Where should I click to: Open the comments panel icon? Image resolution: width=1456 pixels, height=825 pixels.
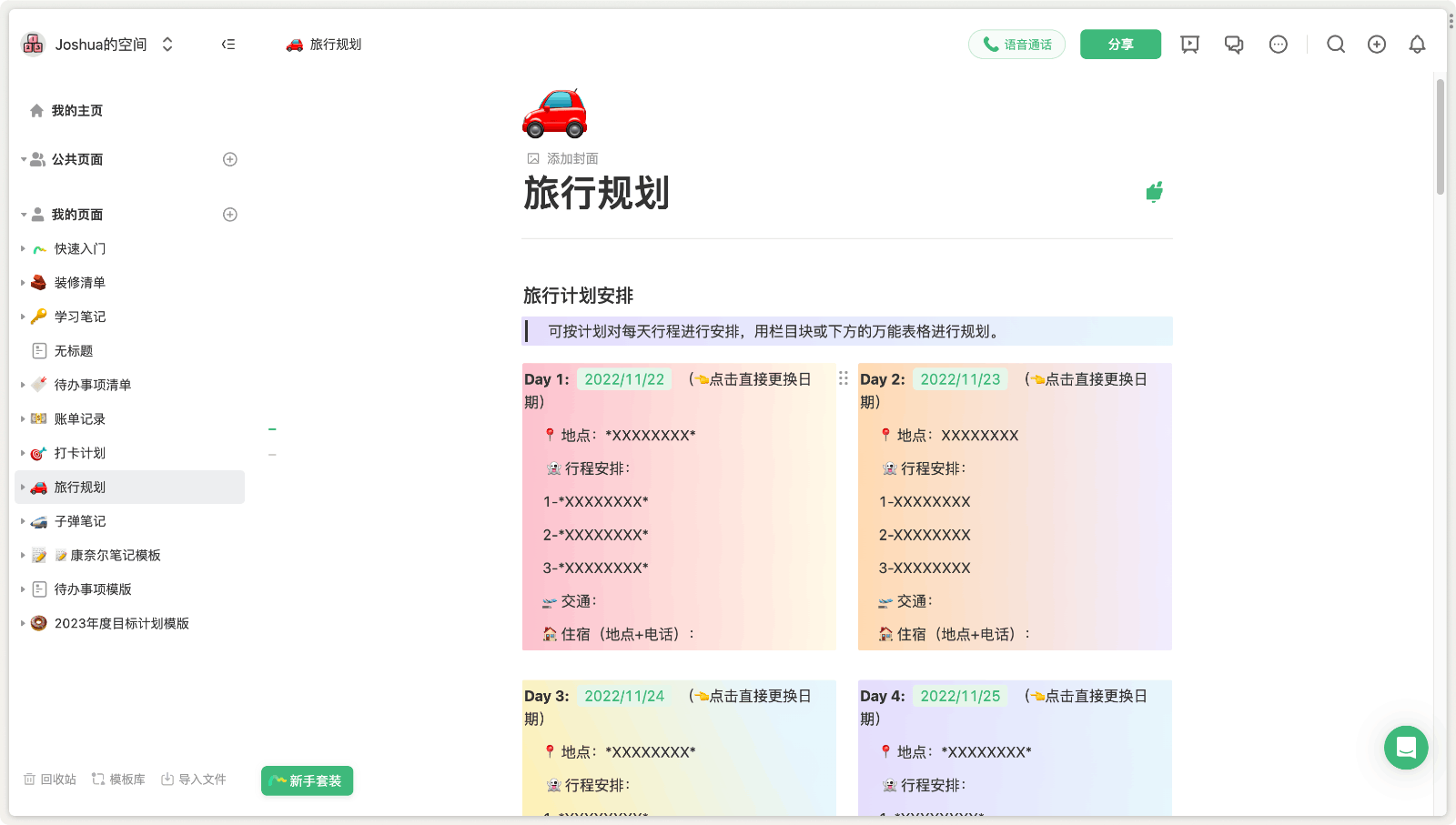tap(1234, 44)
